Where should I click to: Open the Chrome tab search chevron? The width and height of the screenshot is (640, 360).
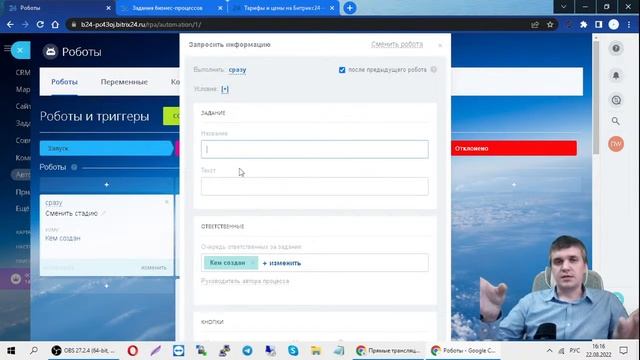563,7
